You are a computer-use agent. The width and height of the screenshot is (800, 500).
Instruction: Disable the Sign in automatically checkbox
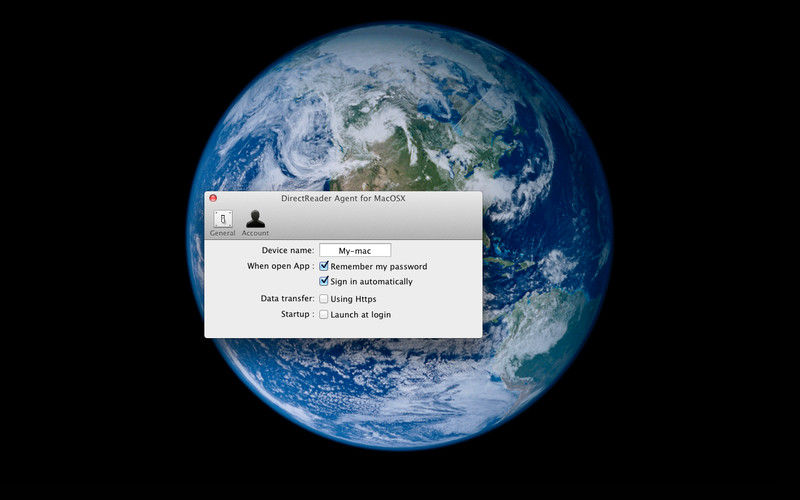pyautogui.click(x=324, y=282)
